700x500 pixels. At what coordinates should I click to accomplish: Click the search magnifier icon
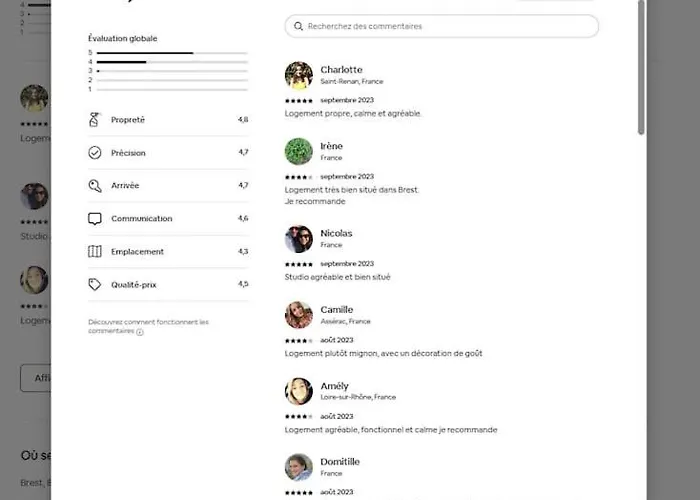[298, 26]
